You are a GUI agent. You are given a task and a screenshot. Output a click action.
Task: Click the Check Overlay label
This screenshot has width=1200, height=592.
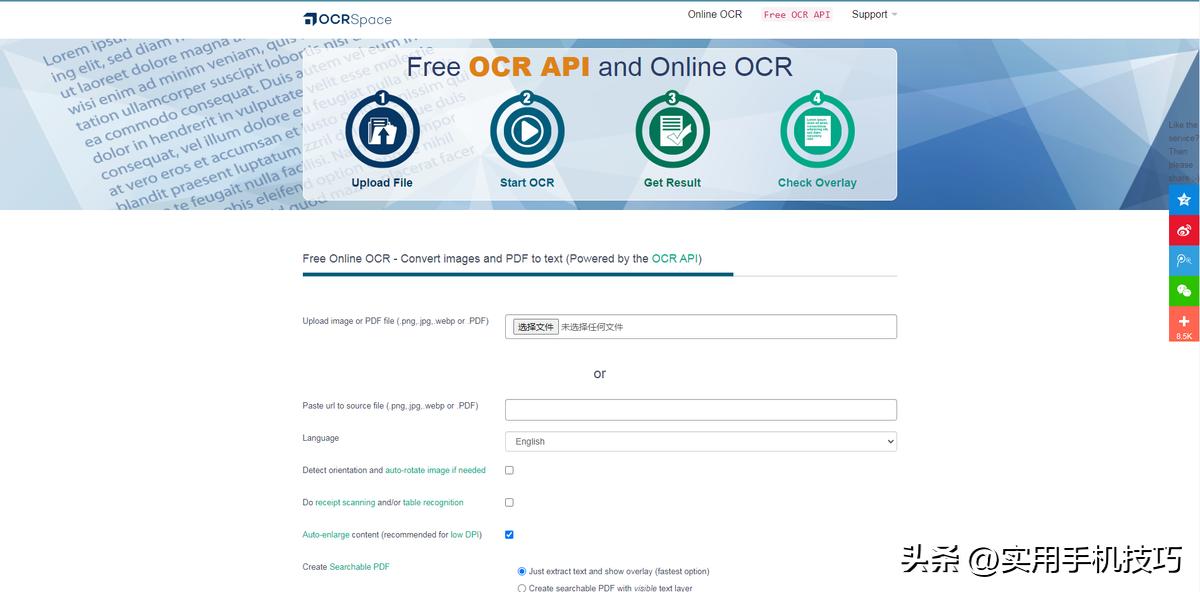pos(817,183)
